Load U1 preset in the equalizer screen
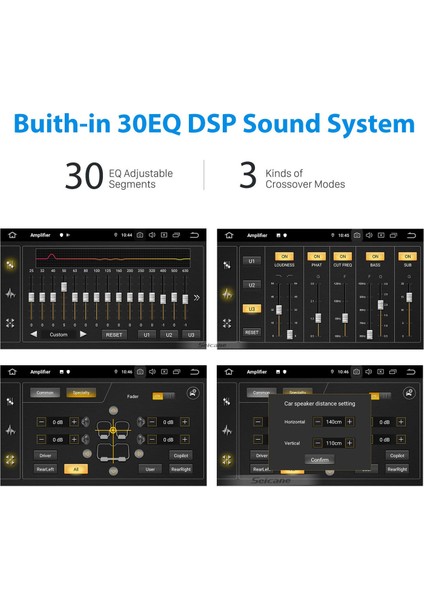 (x=147, y=335)
